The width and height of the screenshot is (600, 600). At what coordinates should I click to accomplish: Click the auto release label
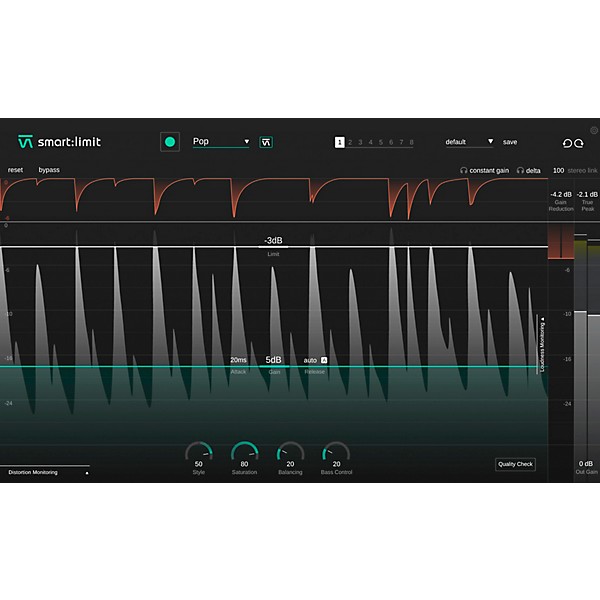coord(310,360)
